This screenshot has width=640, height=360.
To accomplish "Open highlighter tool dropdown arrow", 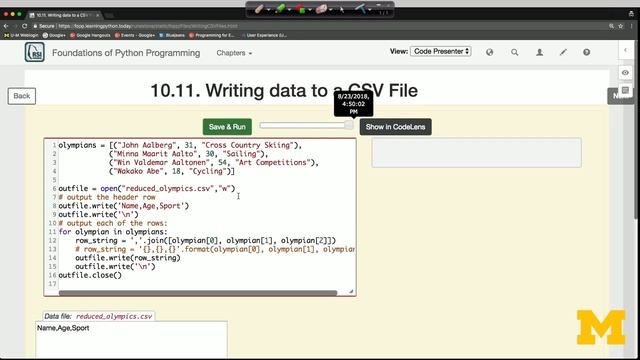I will pyautogui.click(x=289, y=9).
